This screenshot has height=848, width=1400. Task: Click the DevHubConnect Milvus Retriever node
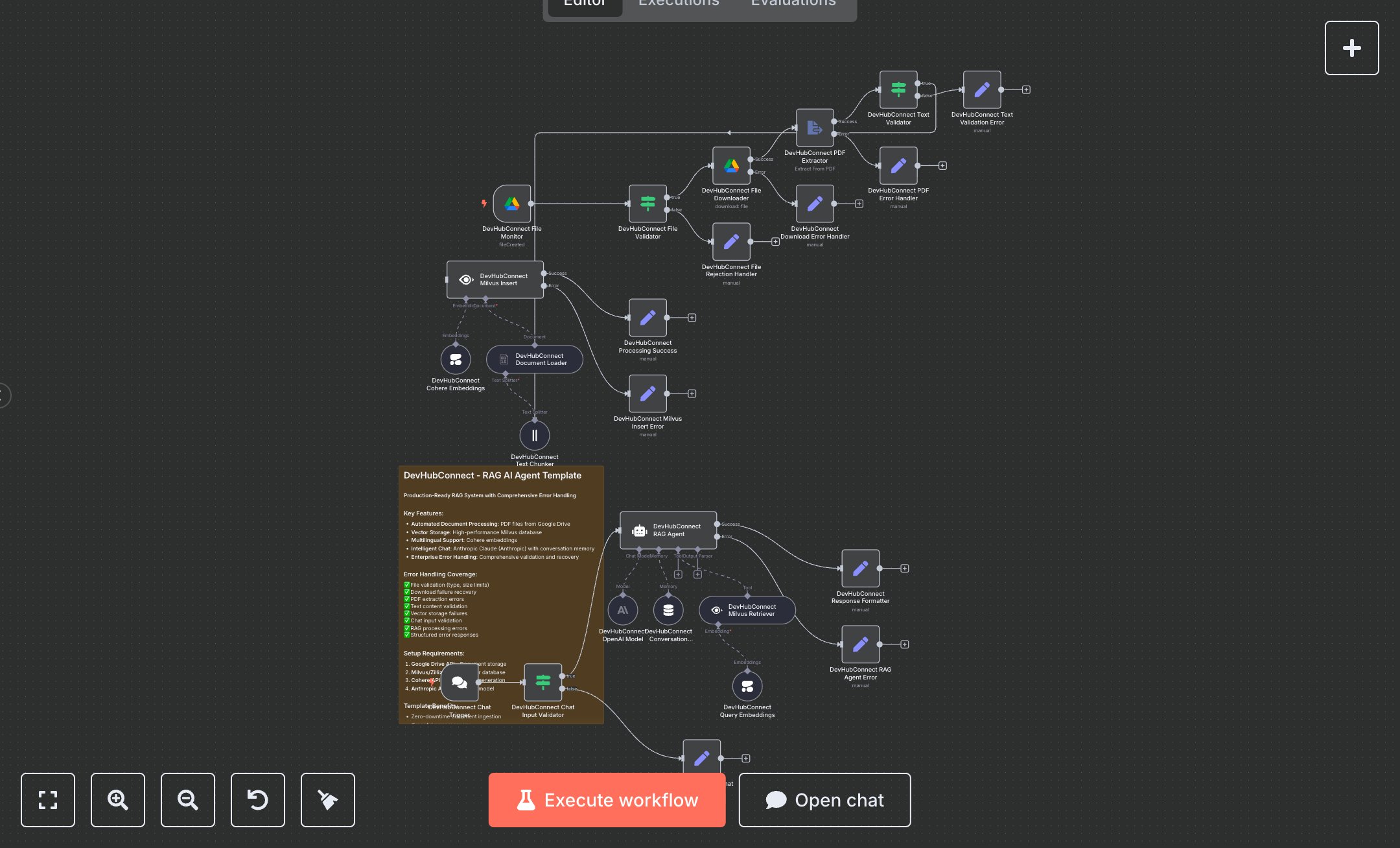tap(747, 610)
